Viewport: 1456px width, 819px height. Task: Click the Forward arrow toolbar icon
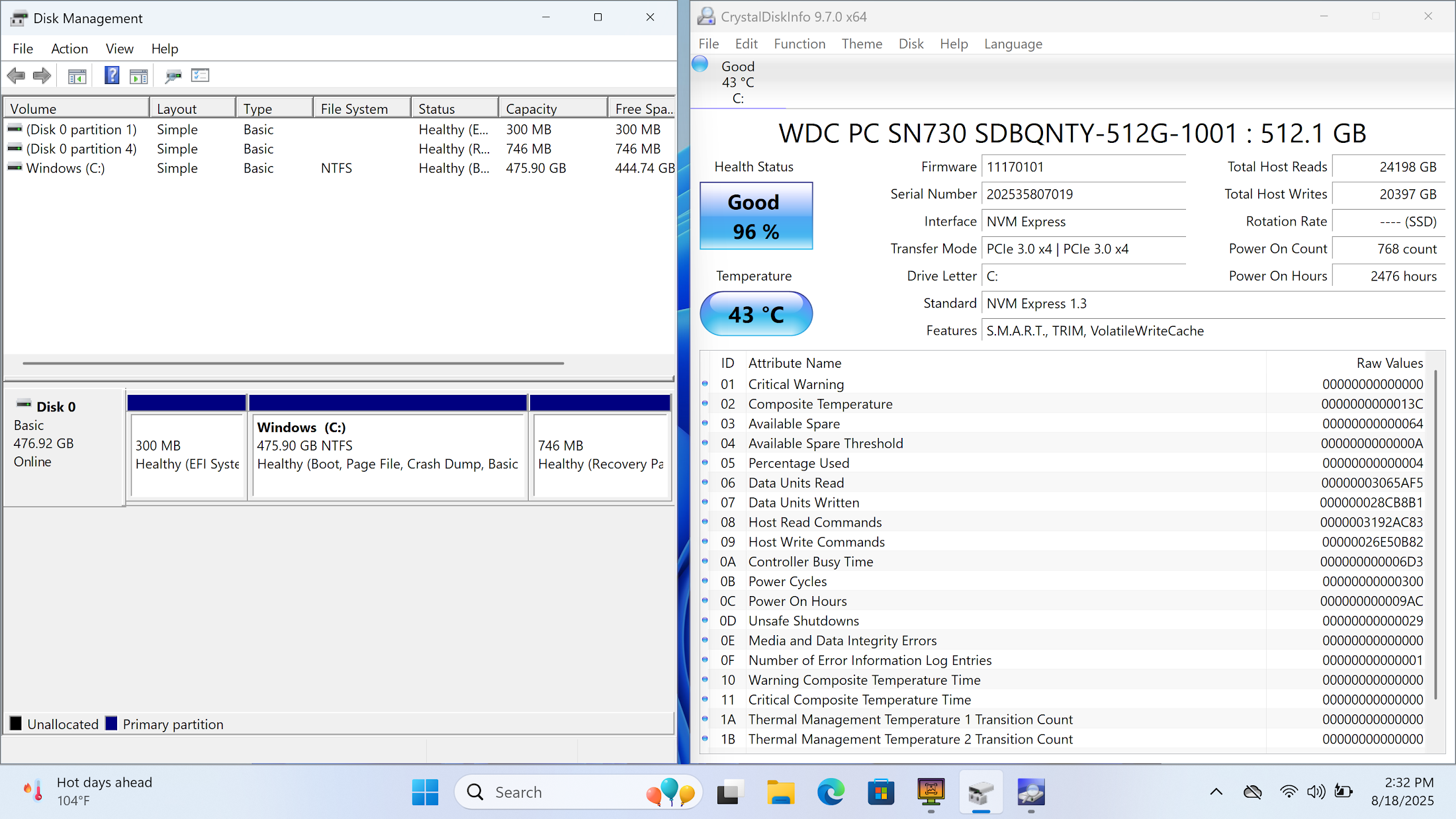coord(42,75)
